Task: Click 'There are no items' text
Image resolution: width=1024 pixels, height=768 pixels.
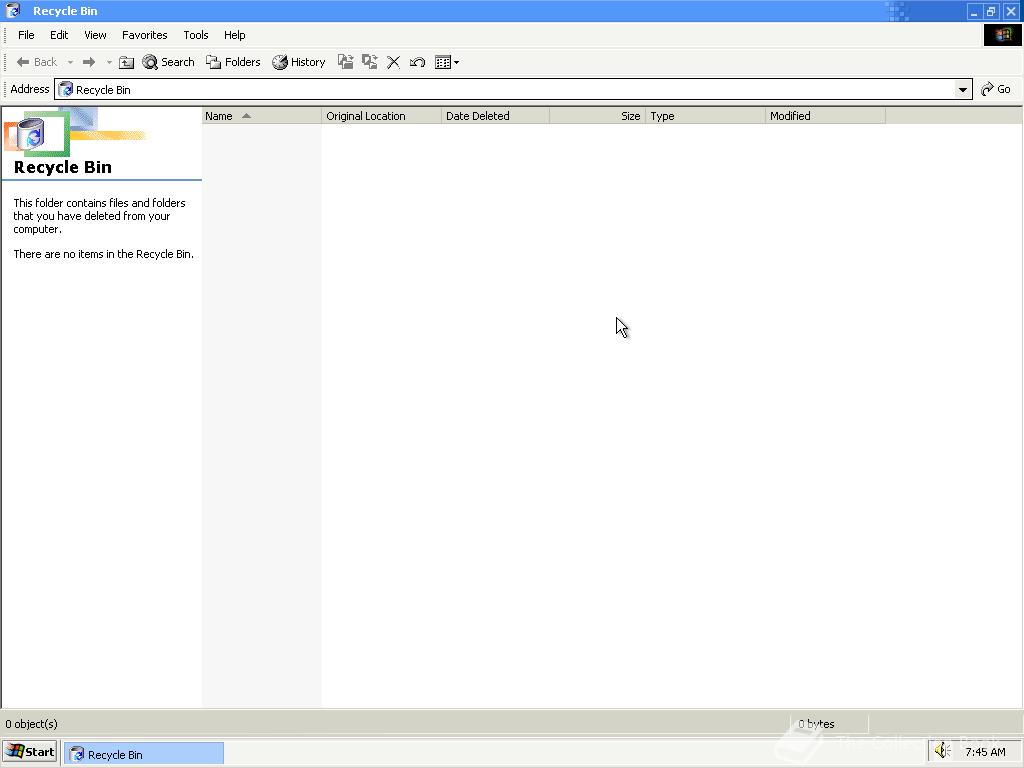Action: 103,254
